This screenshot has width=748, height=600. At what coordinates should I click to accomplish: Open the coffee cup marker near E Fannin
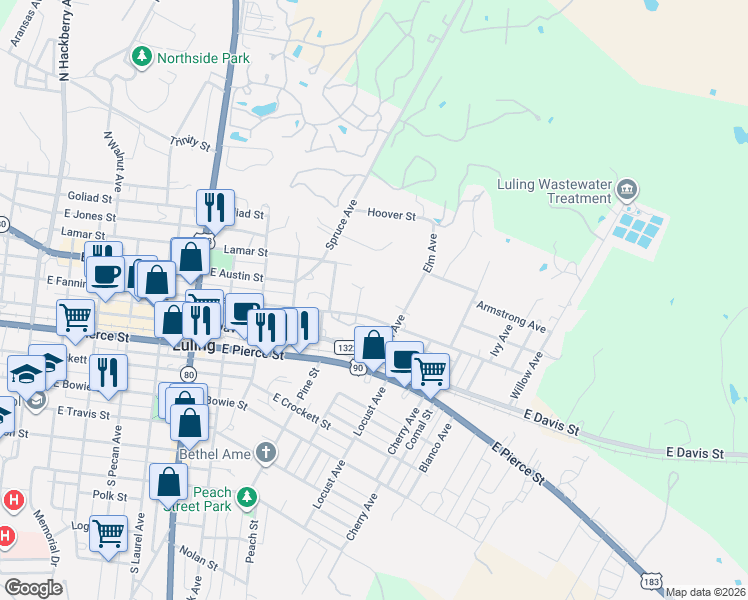point(106,275)
